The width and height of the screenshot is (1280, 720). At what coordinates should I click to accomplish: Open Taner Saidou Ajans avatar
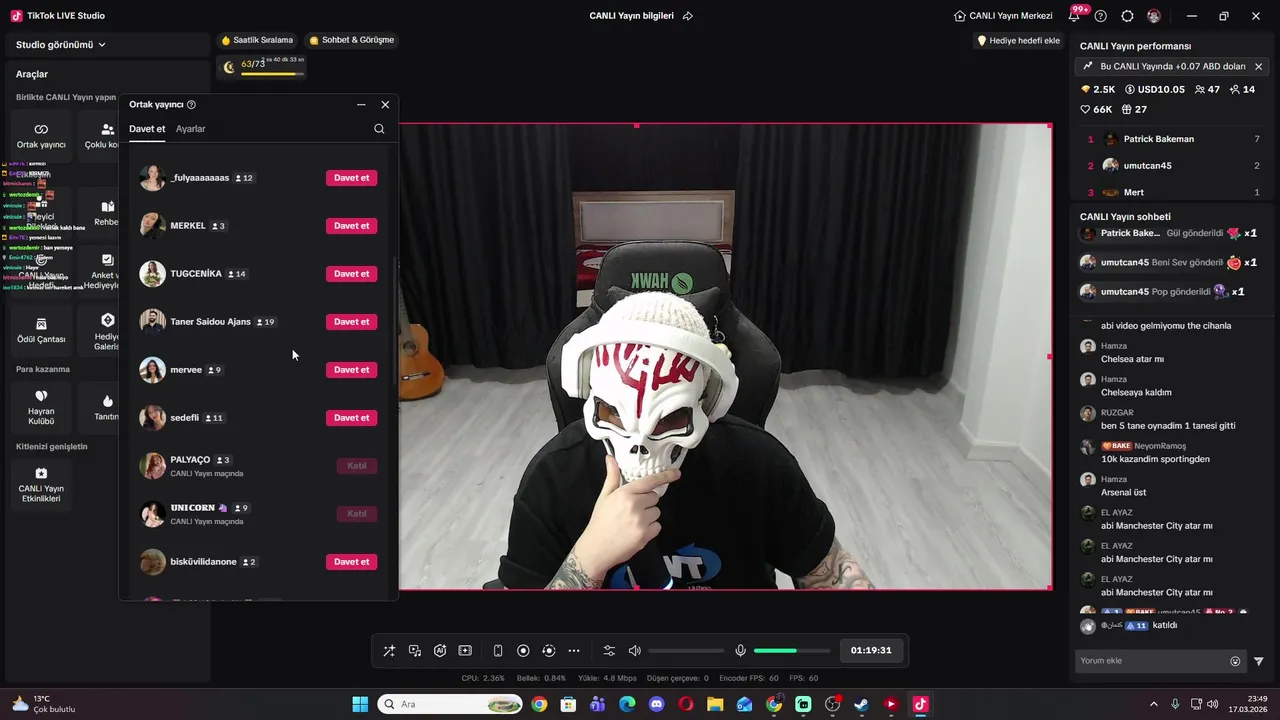(x=152, y=322)
